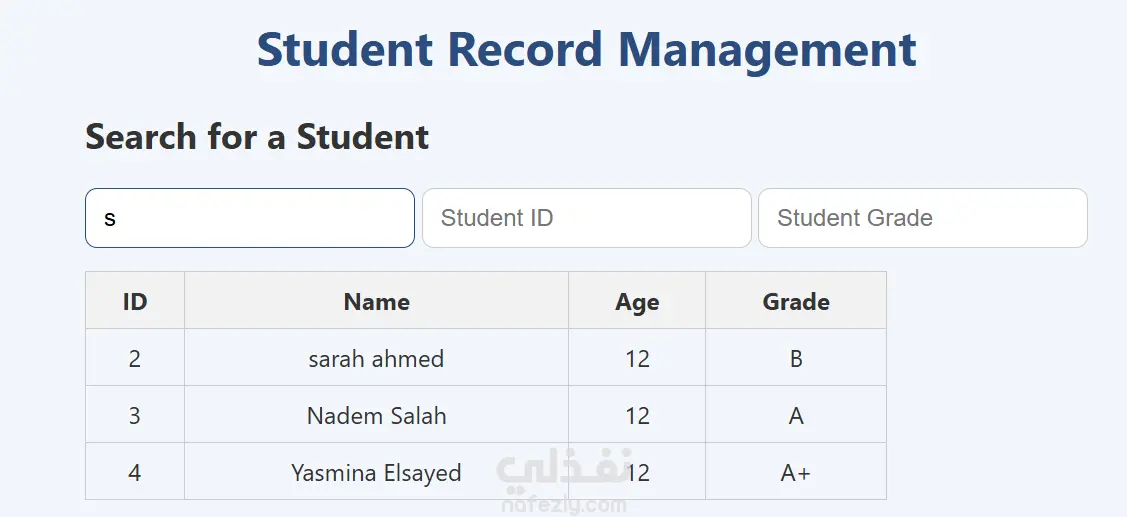Image resolution: width=1127 pixels, height=517 pixels.
Task: Click the Student Record Management title
Action: (586, 50)
